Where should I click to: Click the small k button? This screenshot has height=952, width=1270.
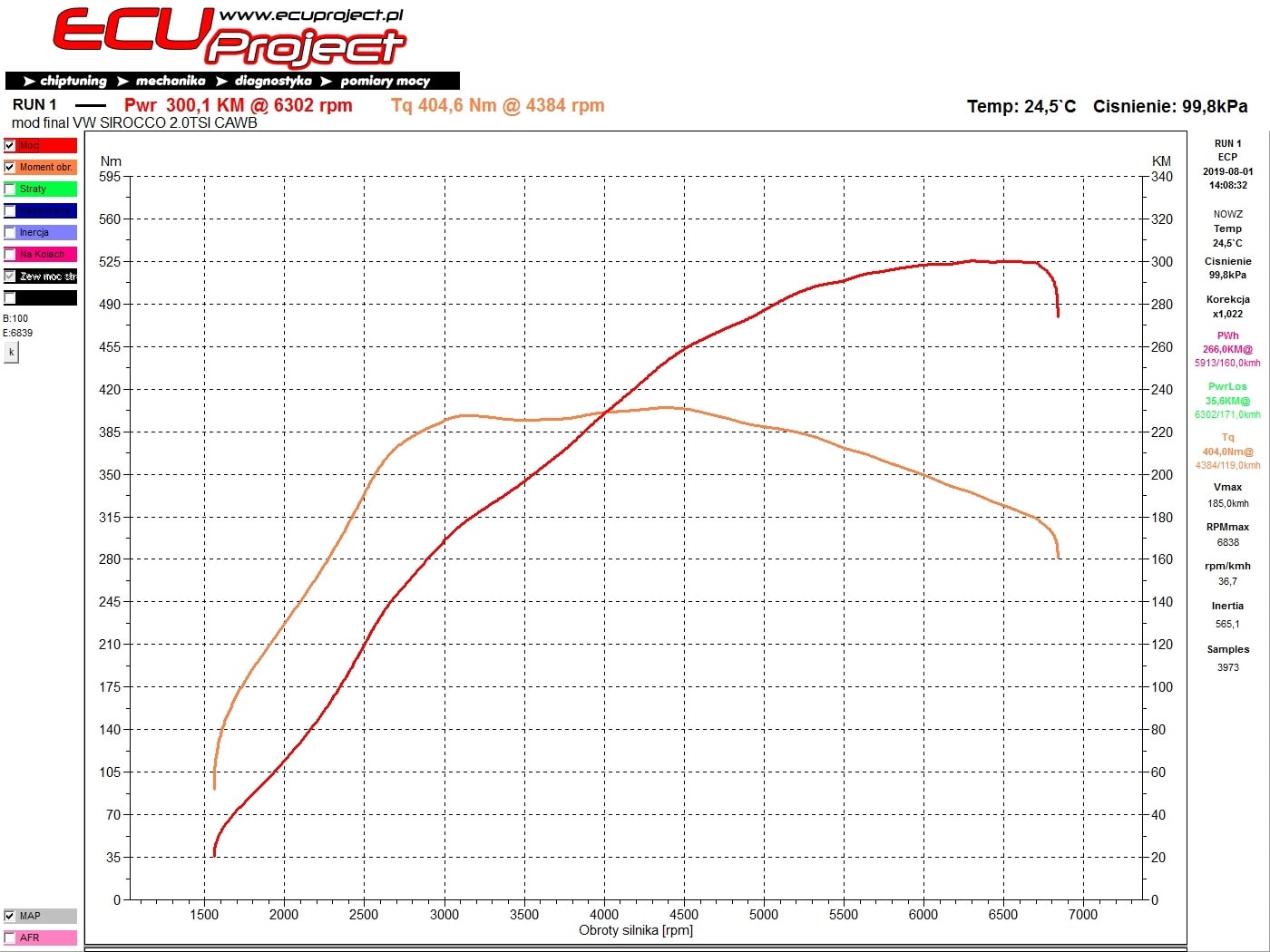(x=11, y=353)
